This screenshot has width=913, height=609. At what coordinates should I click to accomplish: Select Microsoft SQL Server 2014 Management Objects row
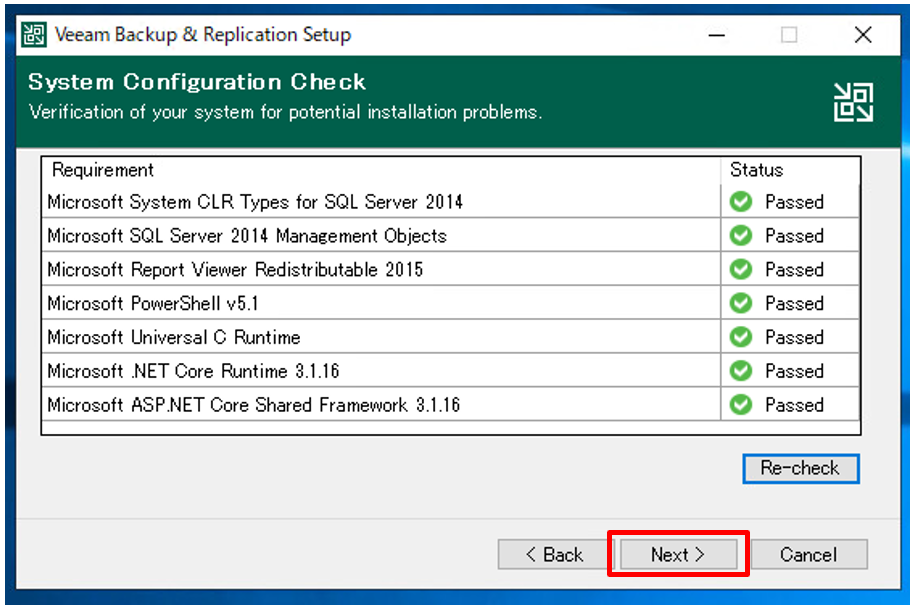tap(451, 235)
